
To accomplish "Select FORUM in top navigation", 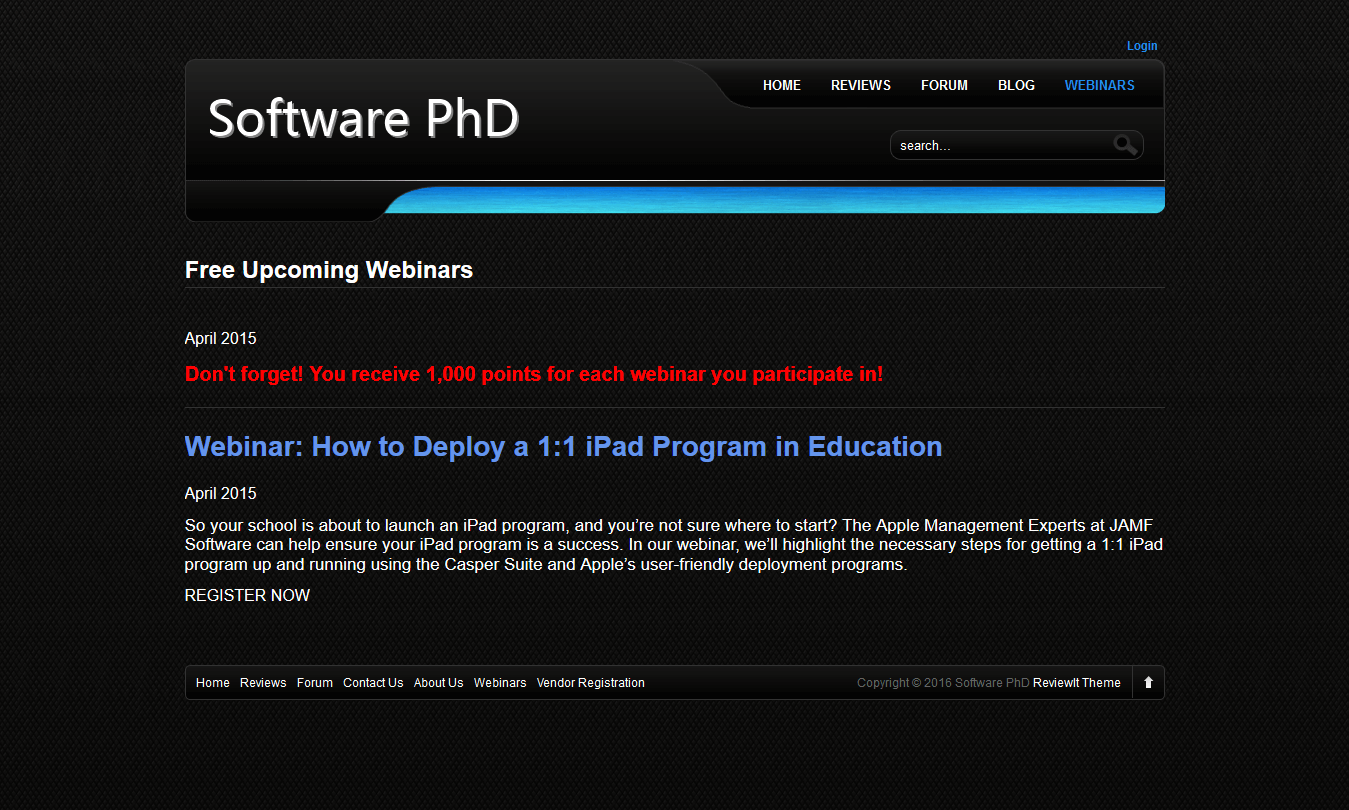I will (944, 85).
